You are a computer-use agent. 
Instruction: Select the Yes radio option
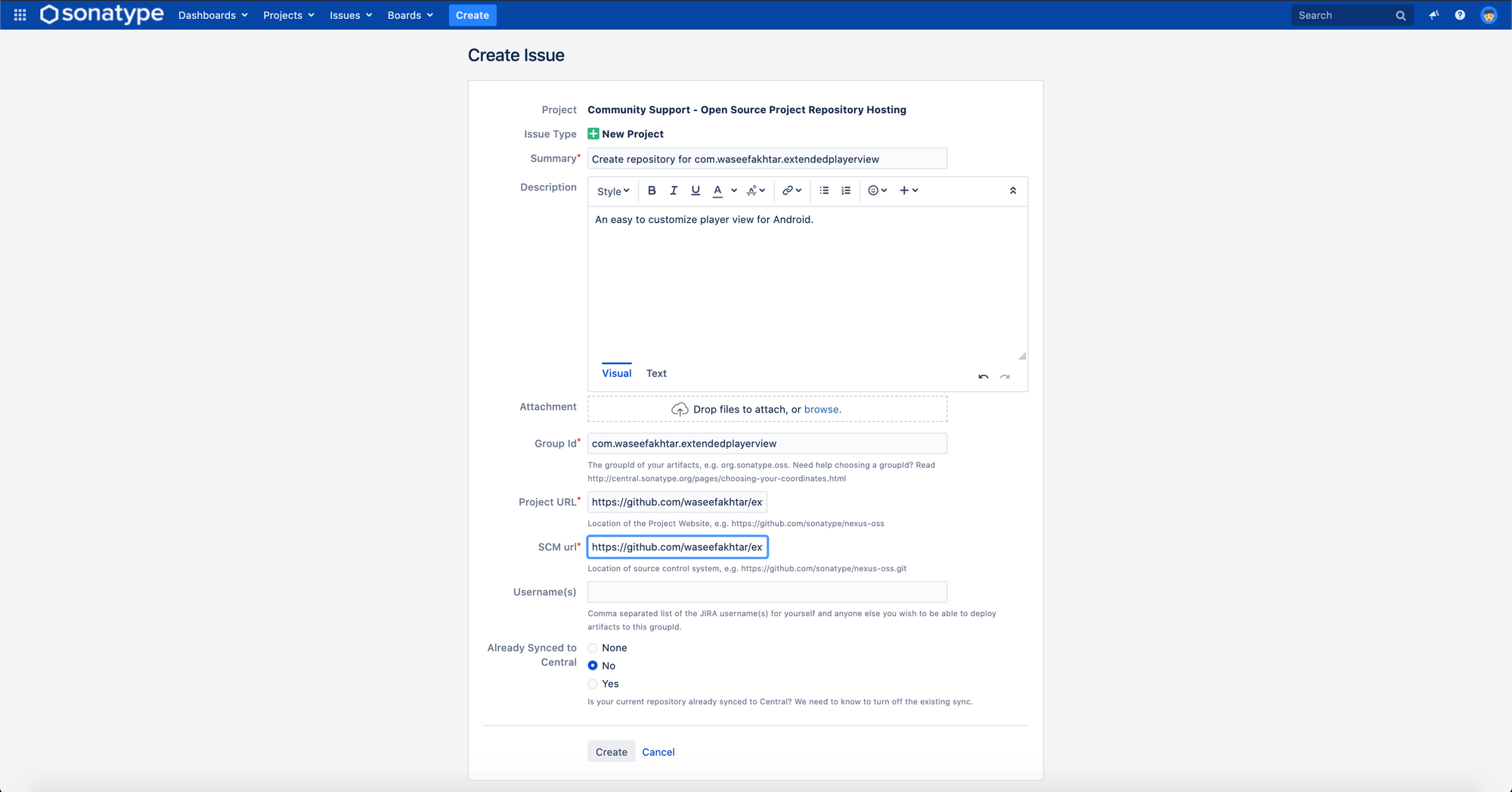pyautogui.click(x=593, y=684)
